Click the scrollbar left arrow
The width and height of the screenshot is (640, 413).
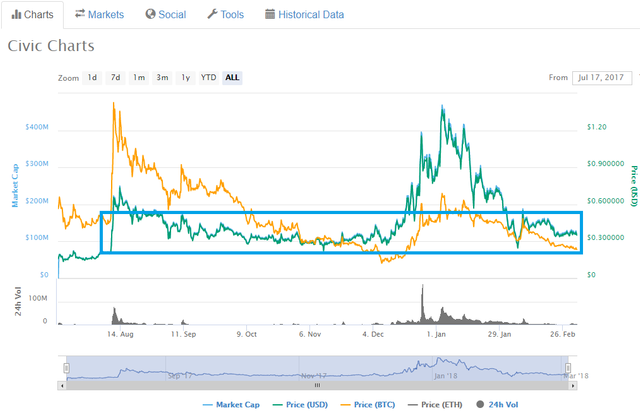62,385
